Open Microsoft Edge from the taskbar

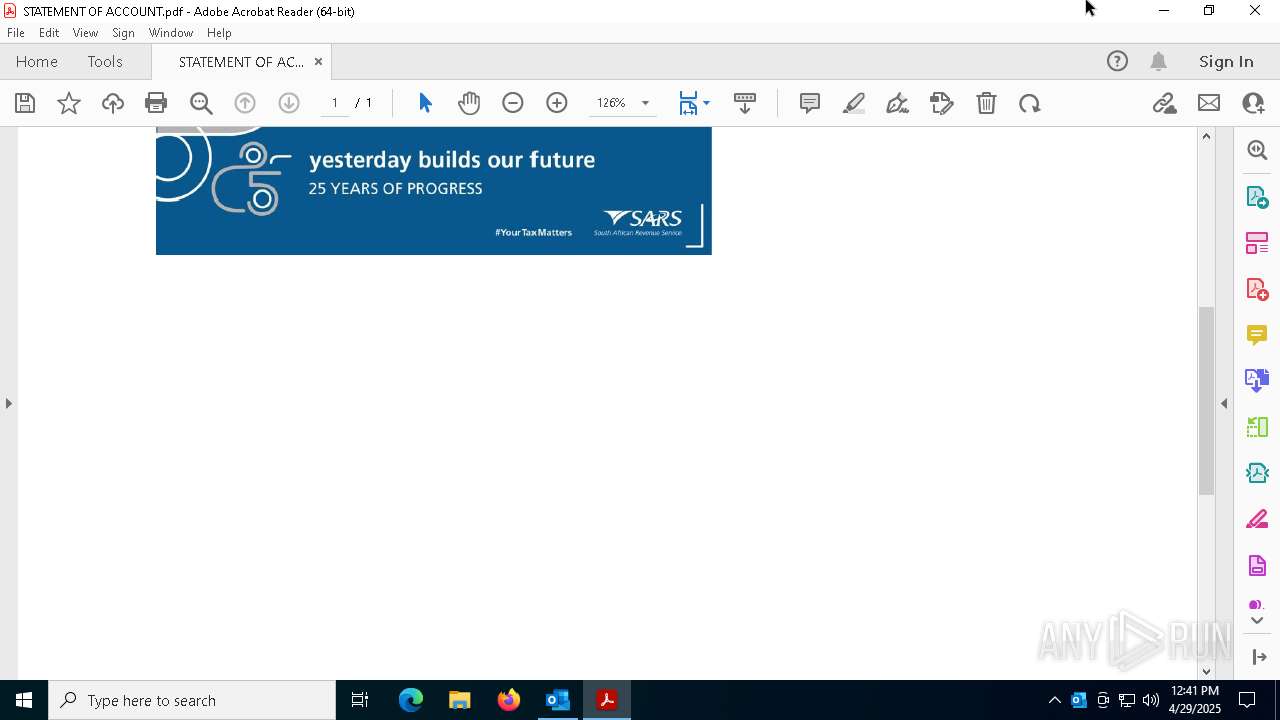coord(411,700)
